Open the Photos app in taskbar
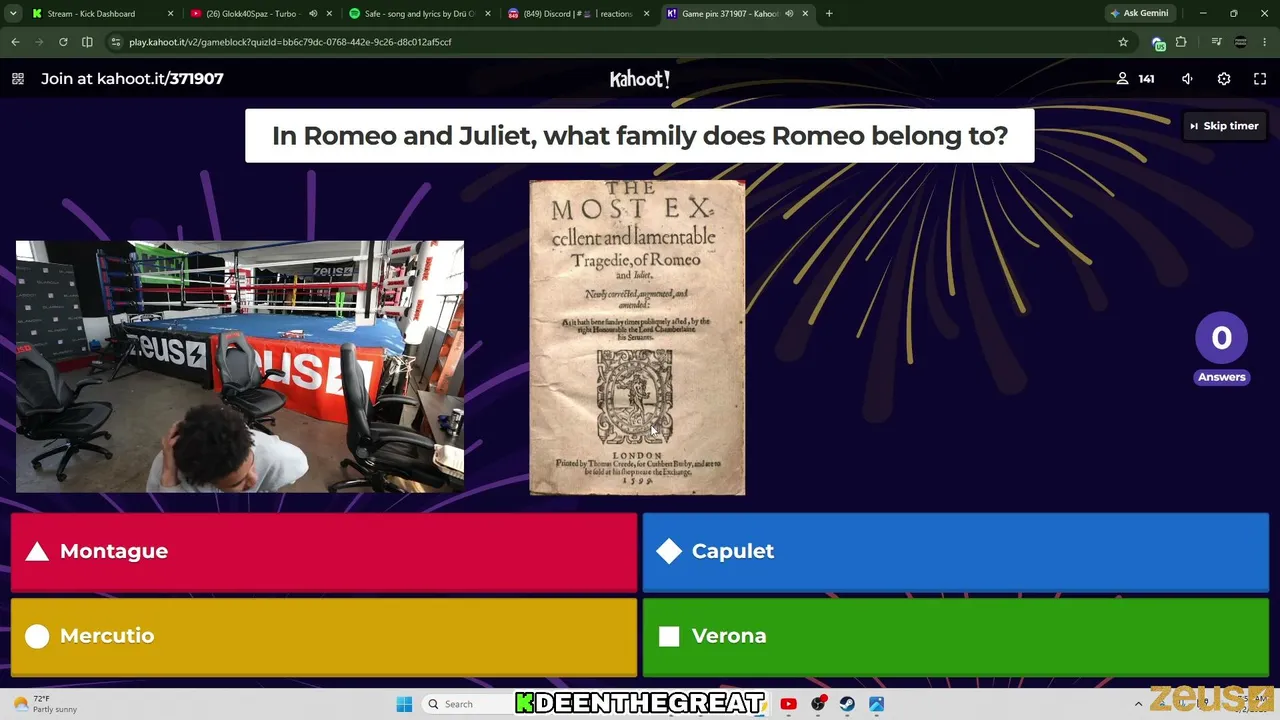Image resolution: width=1280 pixels, height=720 pixels. (876, 704)
